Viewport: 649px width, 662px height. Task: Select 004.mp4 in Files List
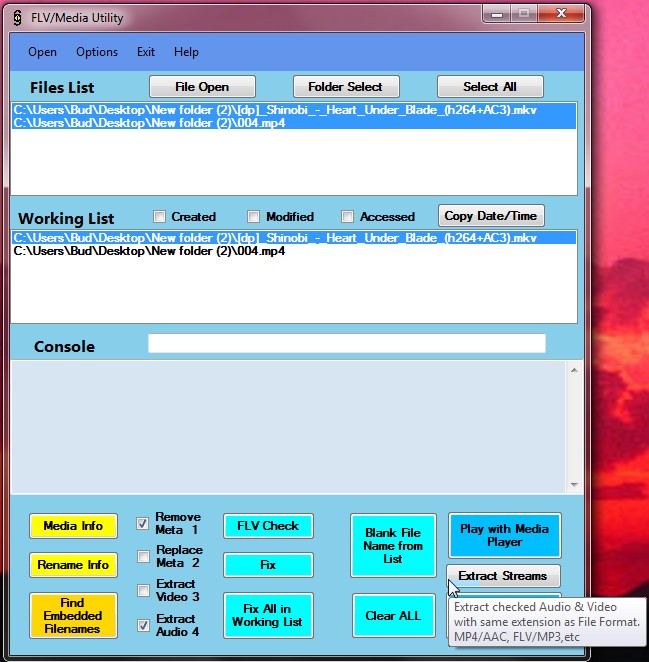294,123
